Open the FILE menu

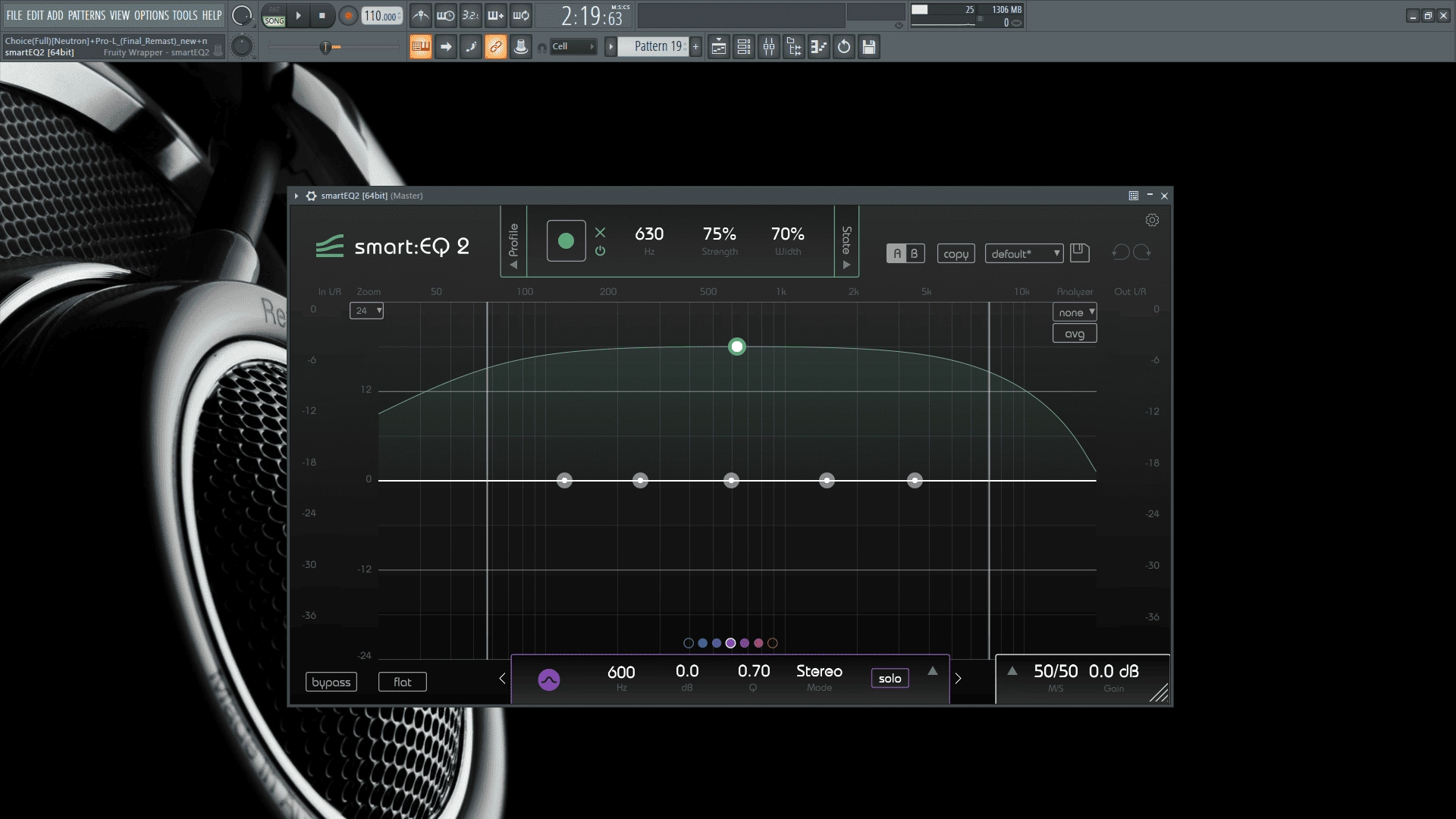tap(14, 15)
